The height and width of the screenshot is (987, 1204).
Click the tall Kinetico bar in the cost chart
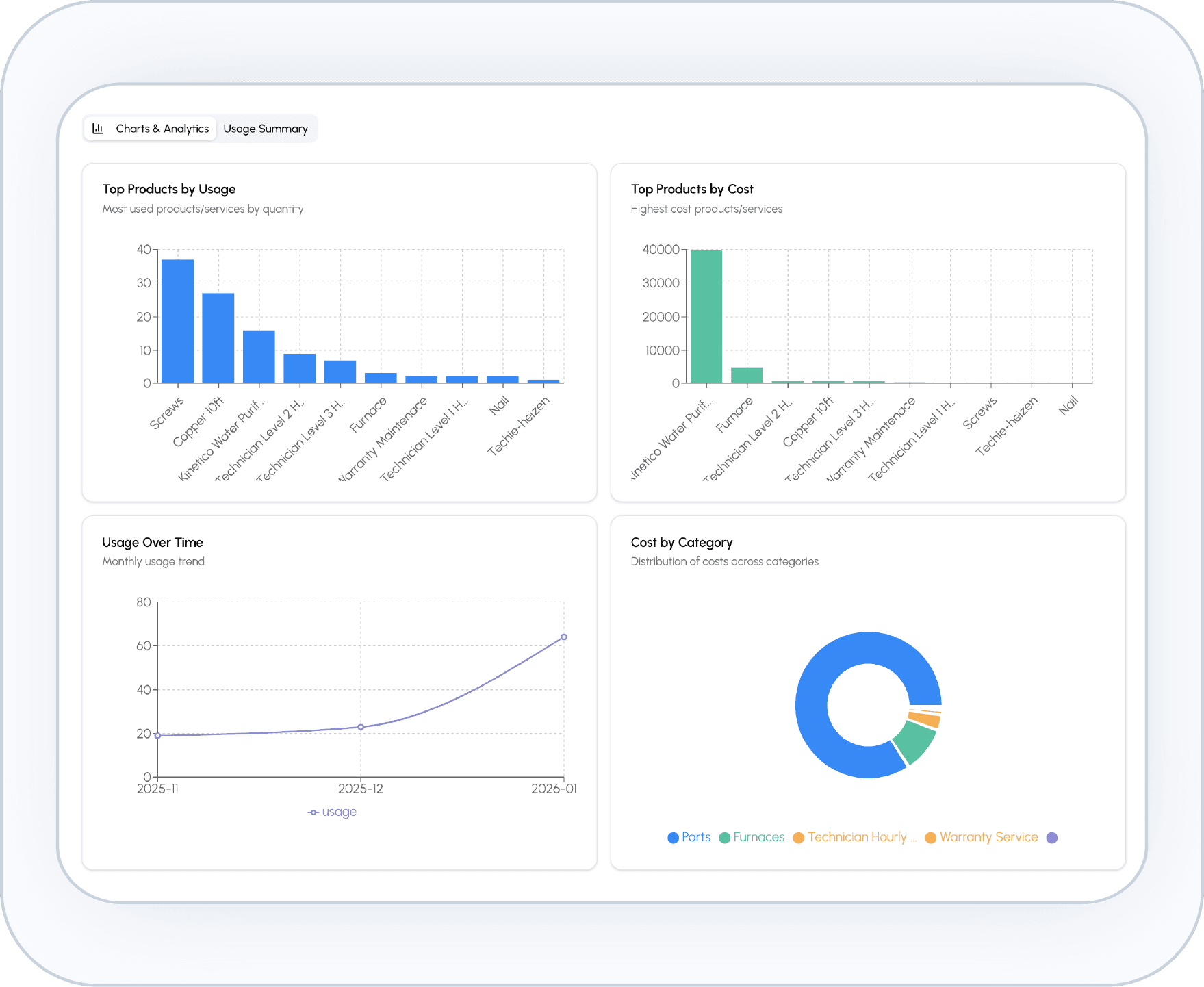click(x=706, y=316)
